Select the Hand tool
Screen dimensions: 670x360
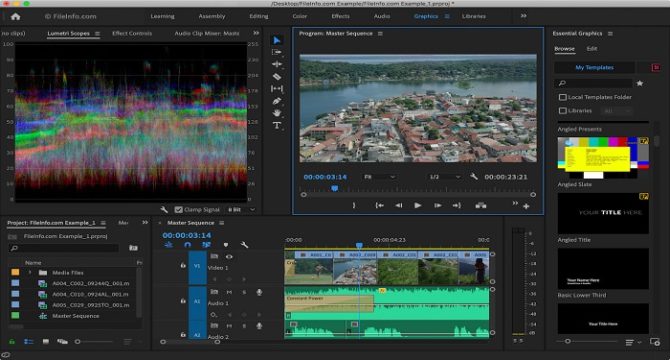click(x=277, y=113)
